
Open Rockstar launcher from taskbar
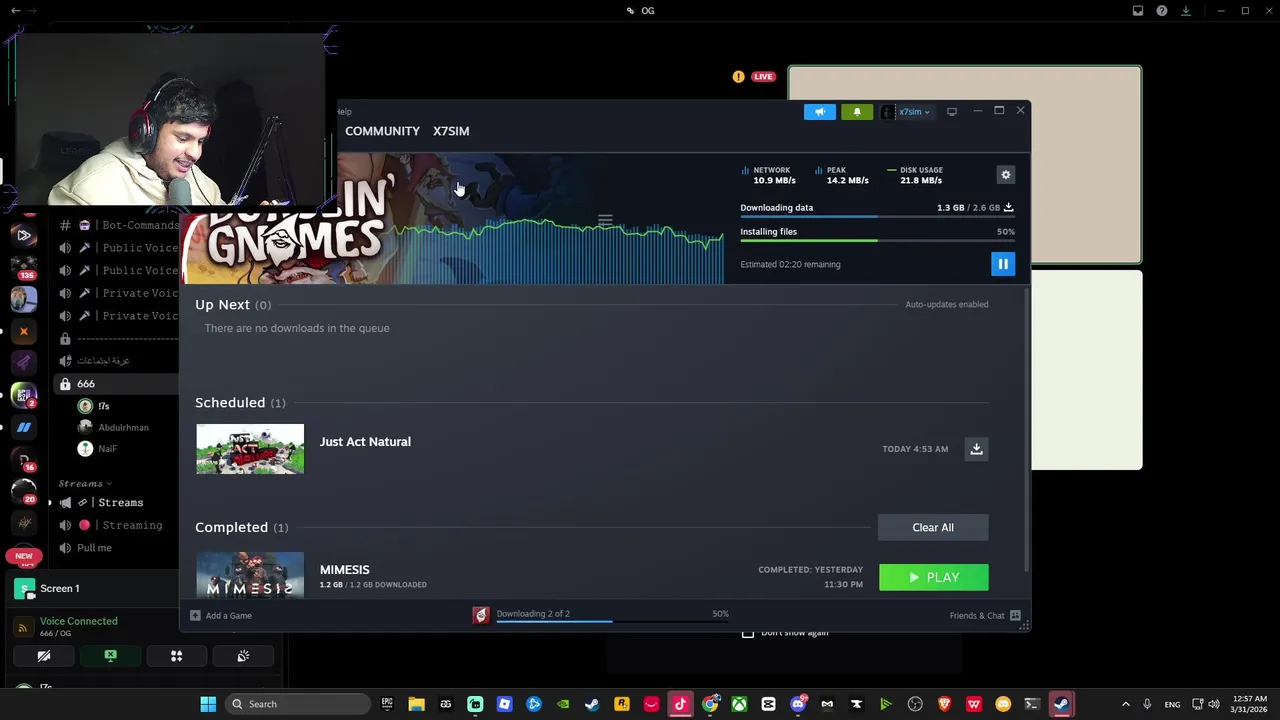click(x=622, y=704)
